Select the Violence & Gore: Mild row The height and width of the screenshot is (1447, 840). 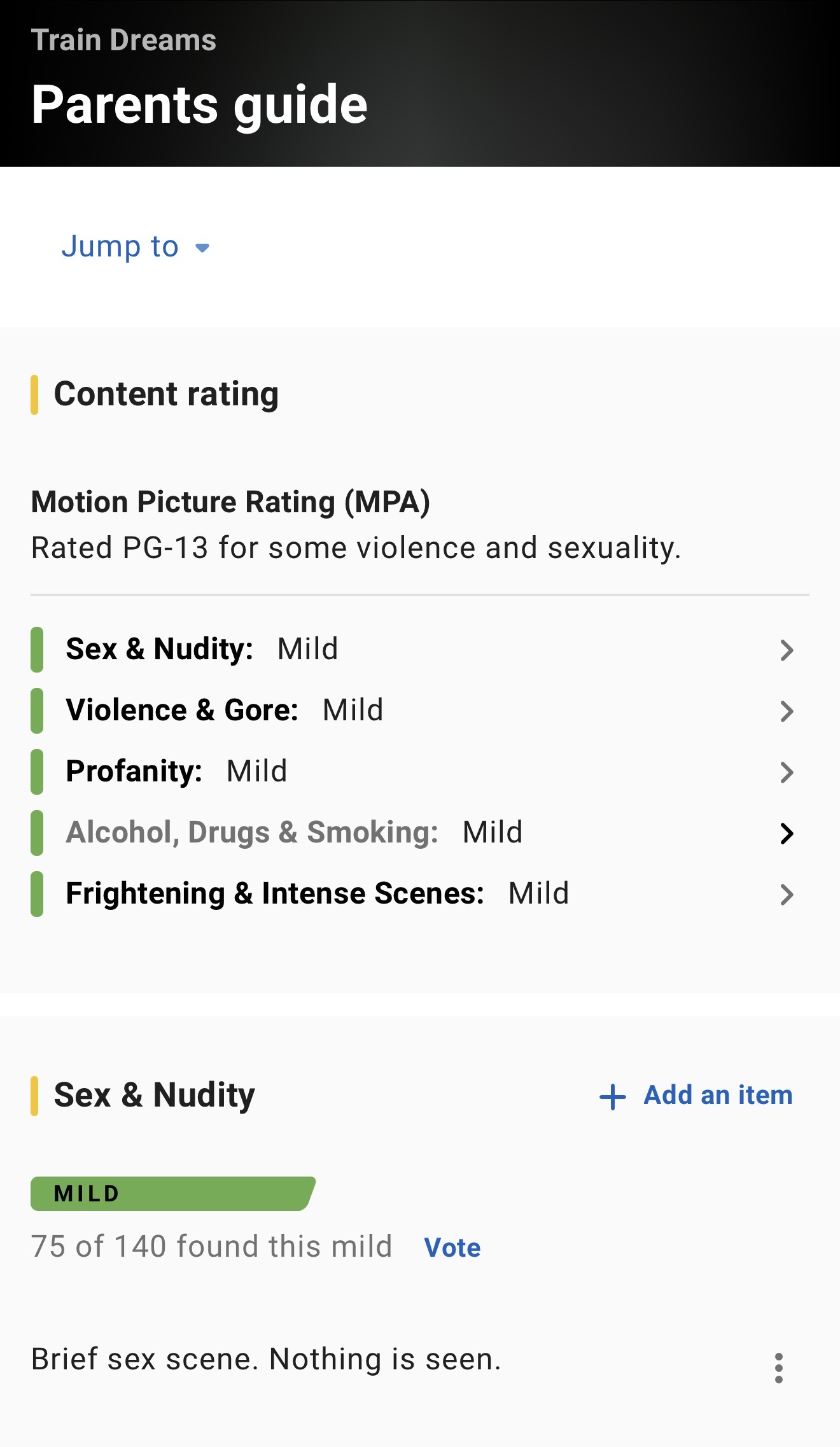(x=224, y=711)
